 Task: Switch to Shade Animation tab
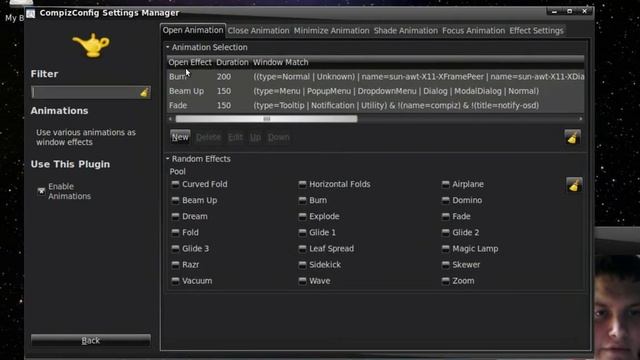[406, 31]
